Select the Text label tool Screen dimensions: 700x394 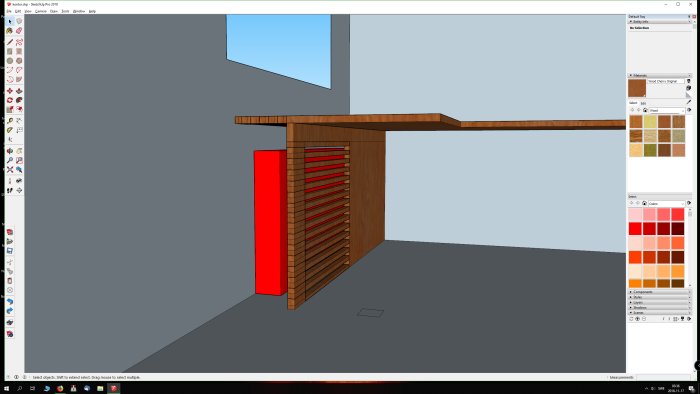19,130
